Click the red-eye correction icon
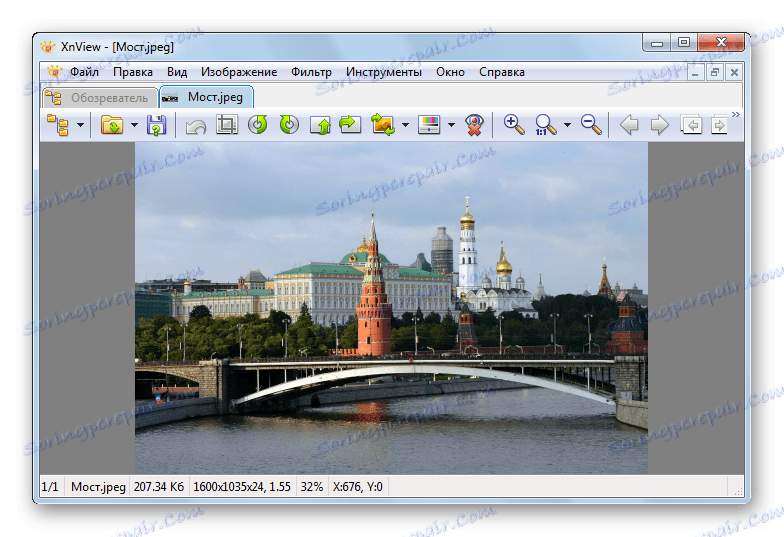The width and height of the screenshot is (784, 537). coord(474,125)
